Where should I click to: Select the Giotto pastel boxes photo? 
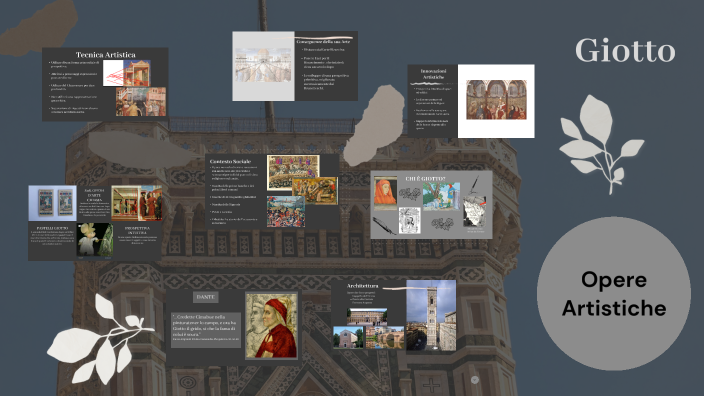[x=53, y=203]
